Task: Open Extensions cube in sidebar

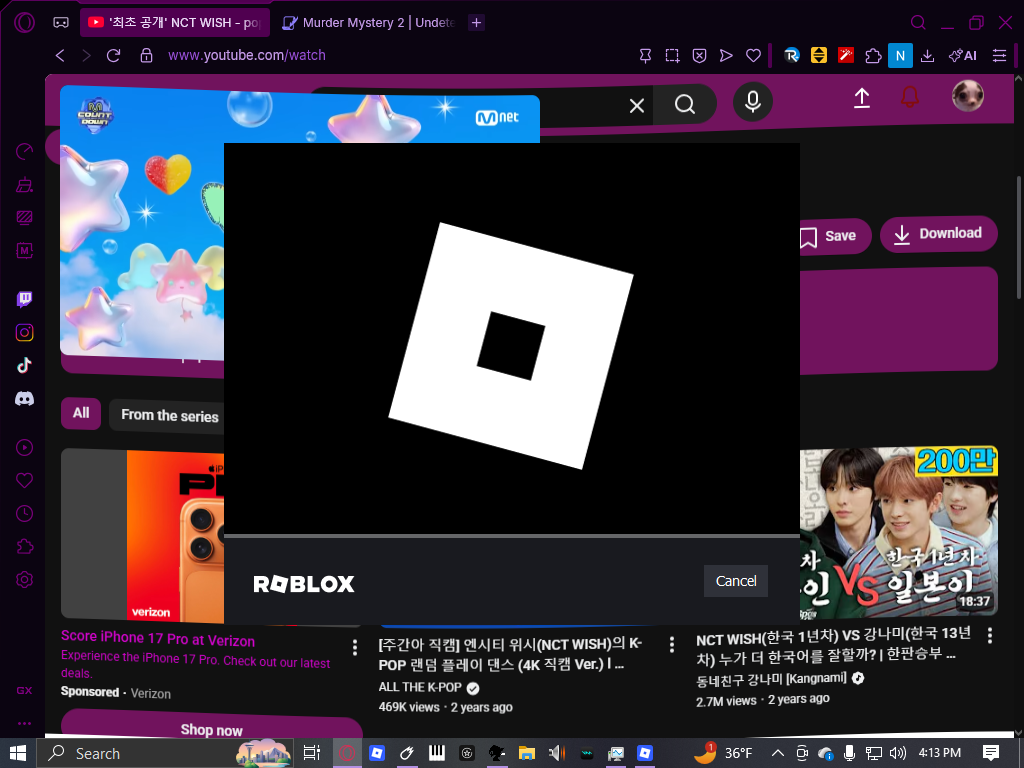Action: 24,547
